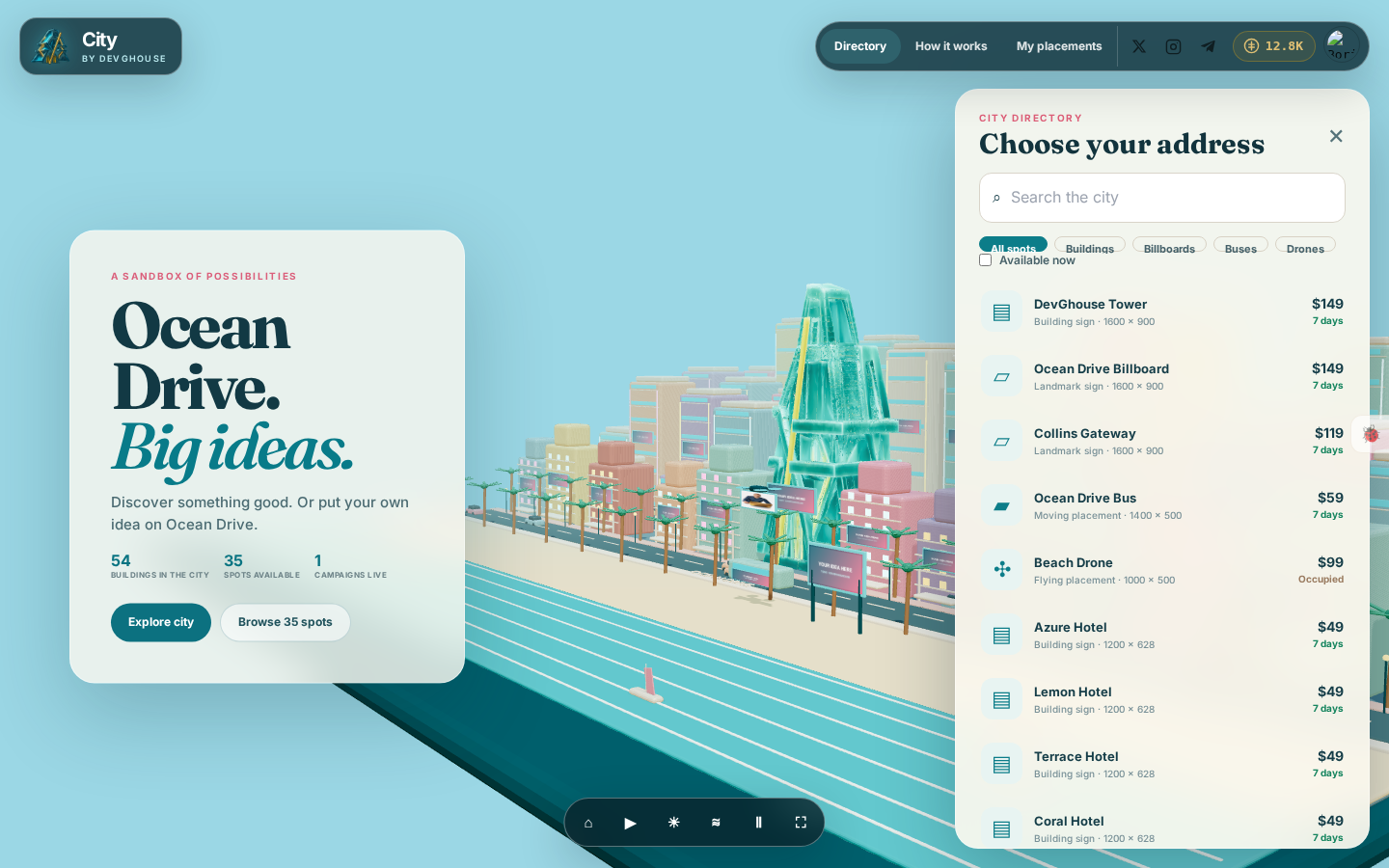
Task: Open the Instagram social icon
Action: click(x=1173, y=46)
